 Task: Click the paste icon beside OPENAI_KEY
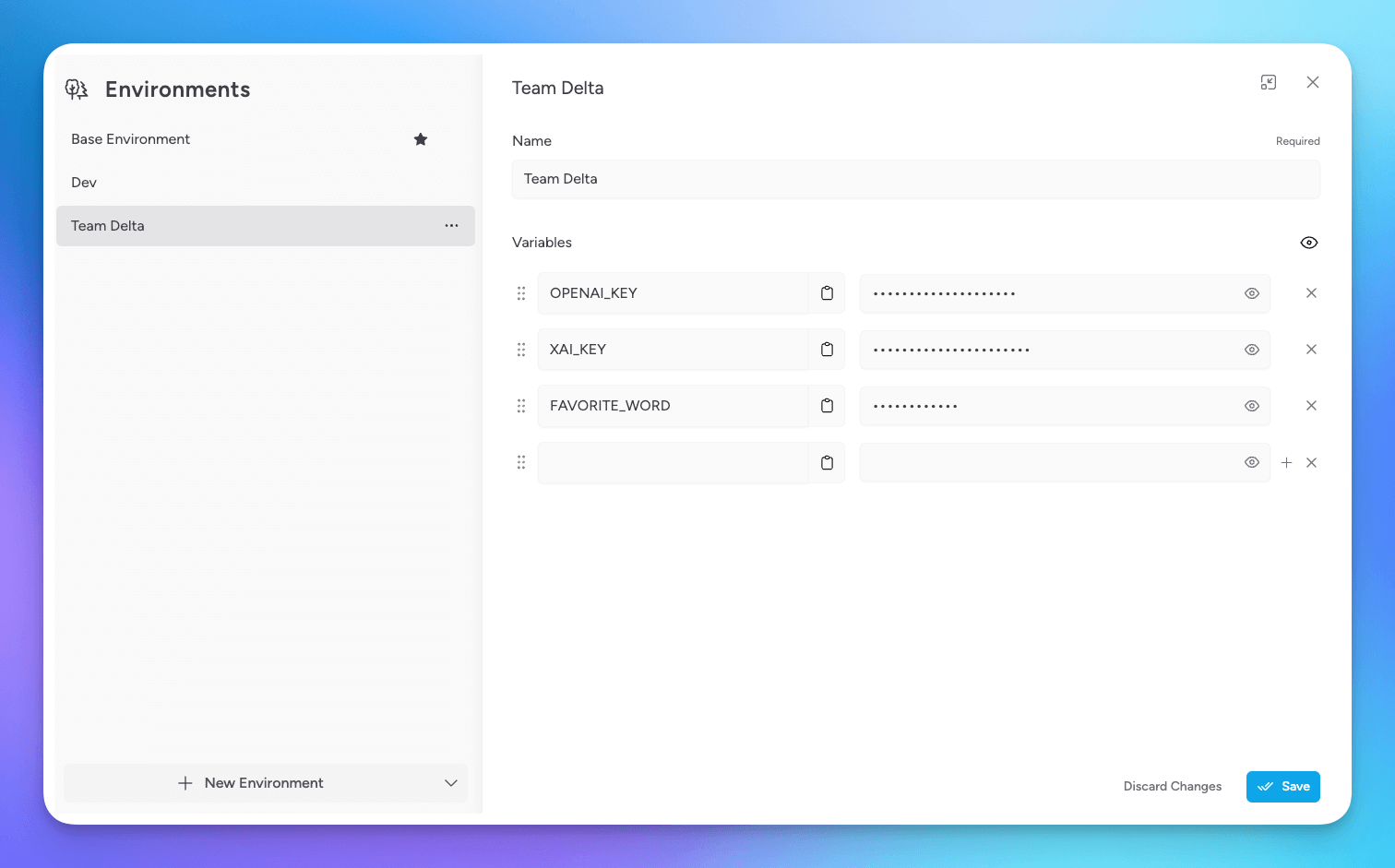pyautogui.click(x=827, y=293)
